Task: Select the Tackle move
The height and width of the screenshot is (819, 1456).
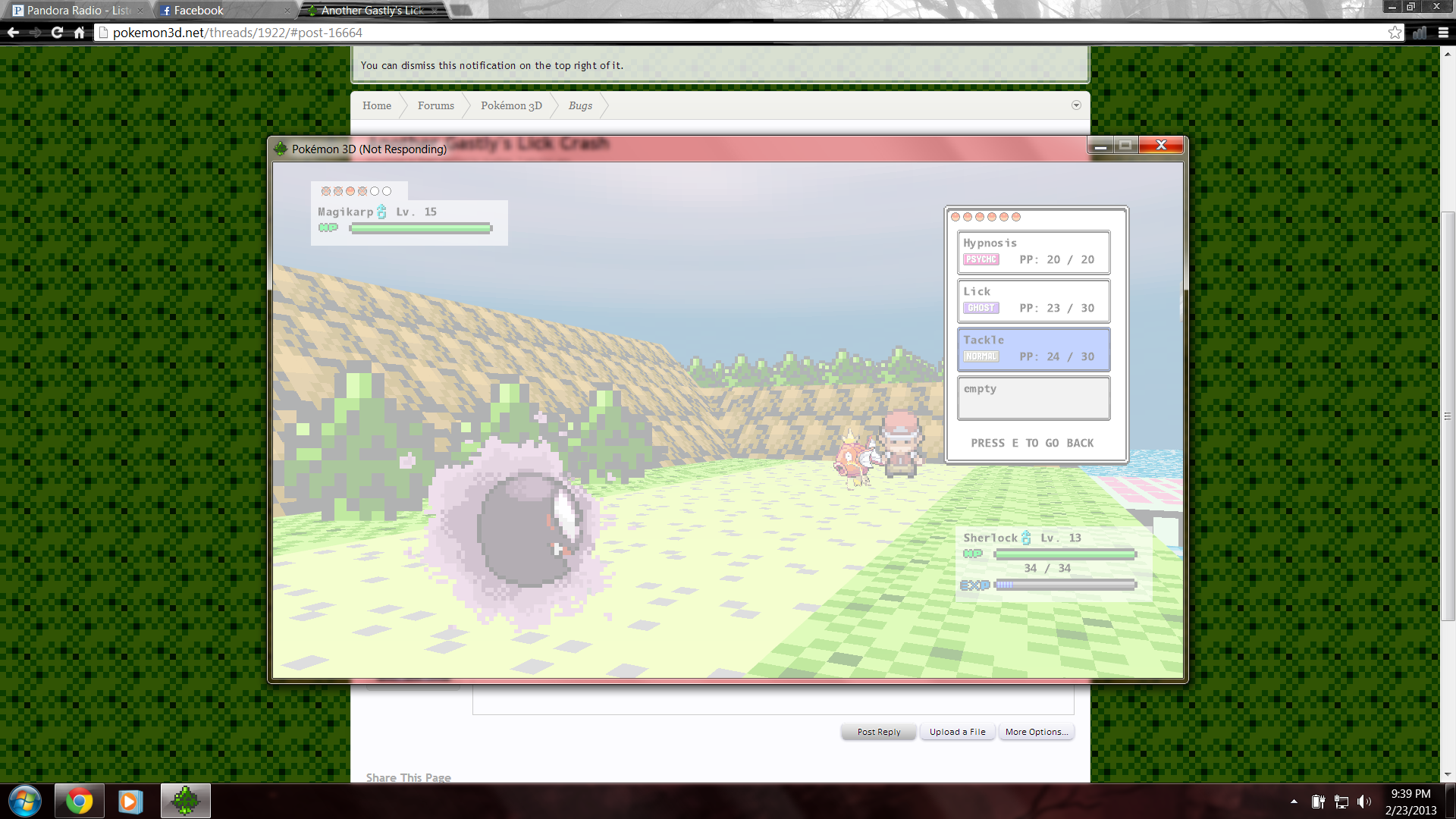Action: pyautogui.click(x=1034, y=349)
